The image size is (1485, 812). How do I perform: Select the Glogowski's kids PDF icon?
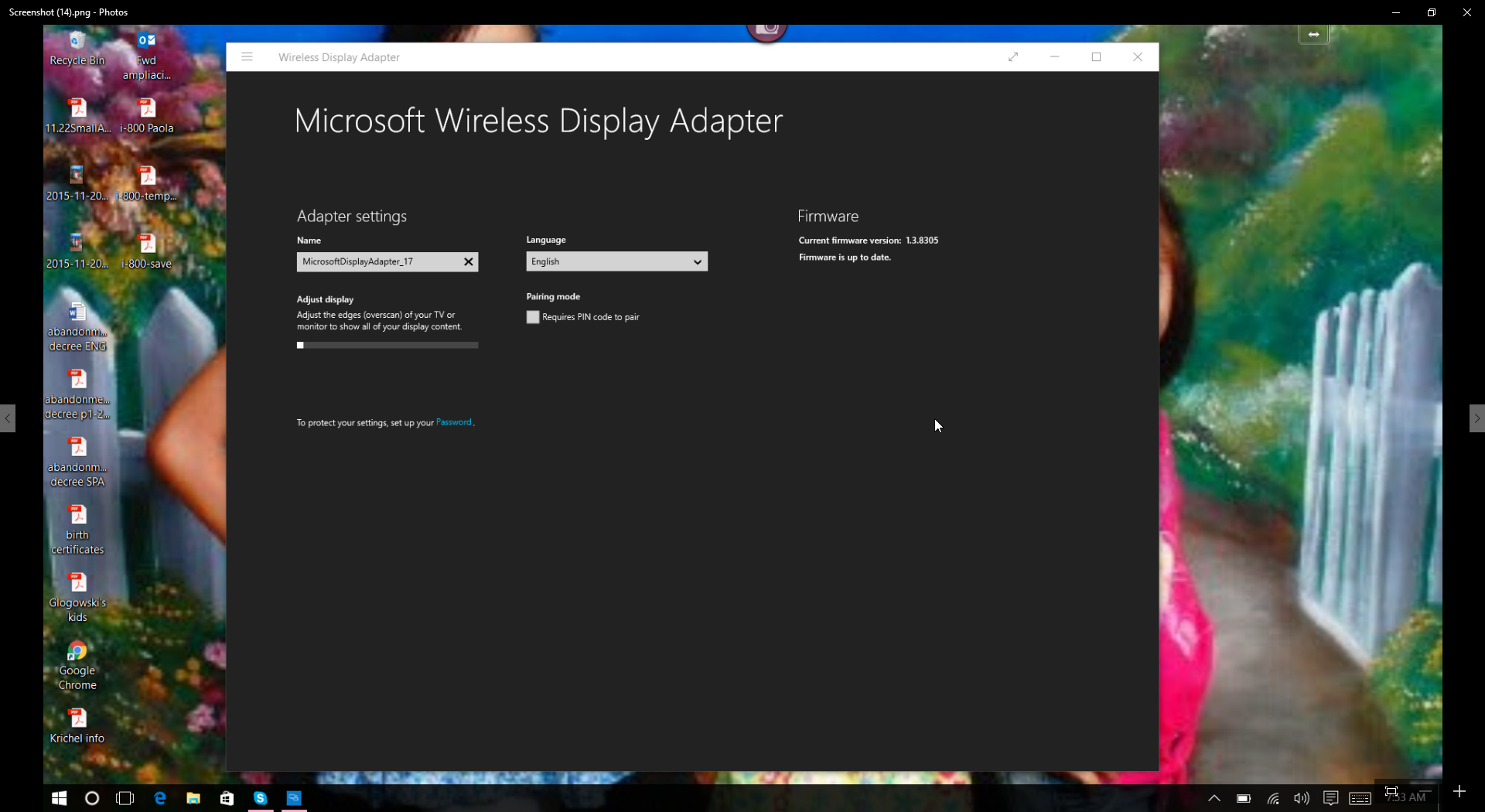pos(77,598)
